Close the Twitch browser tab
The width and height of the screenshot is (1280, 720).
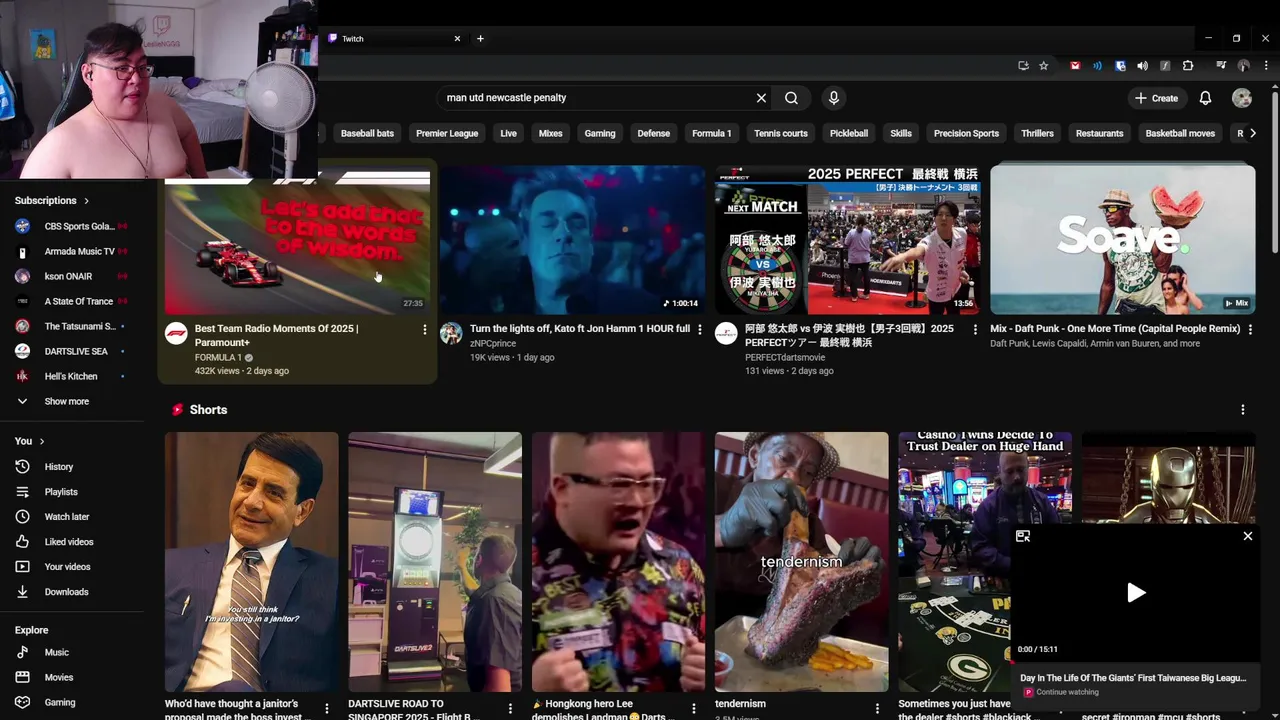pyautogui.click(x=457, y=39)
